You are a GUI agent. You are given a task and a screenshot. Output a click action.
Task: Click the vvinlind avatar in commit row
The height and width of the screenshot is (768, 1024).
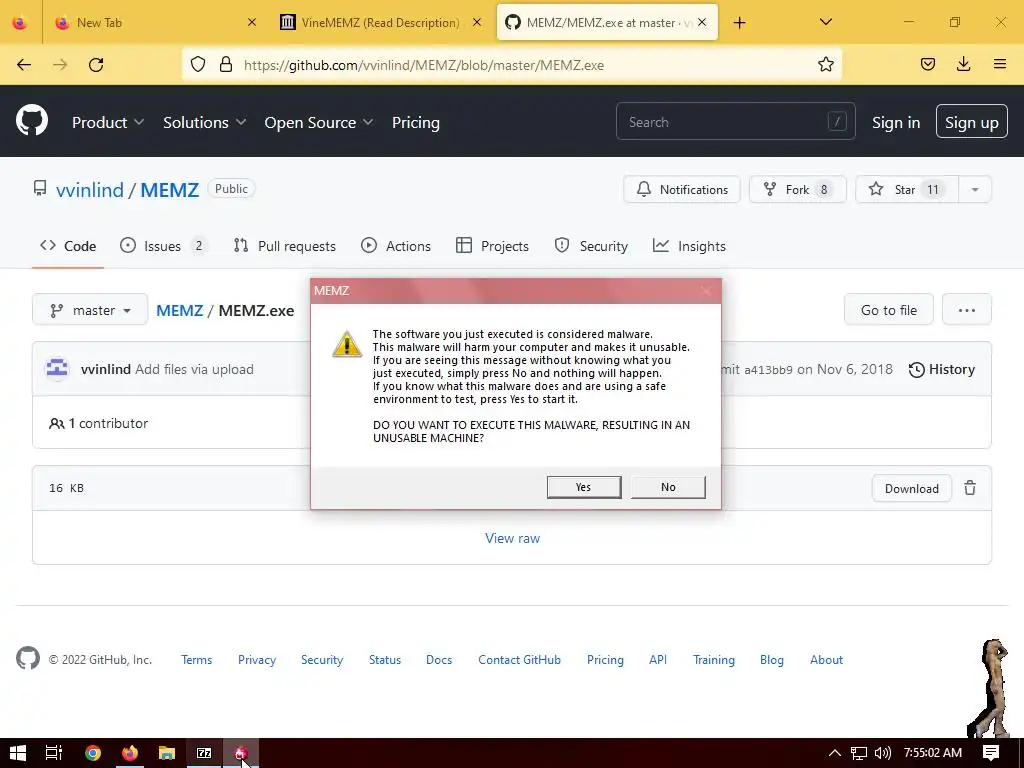coord(57,369)
